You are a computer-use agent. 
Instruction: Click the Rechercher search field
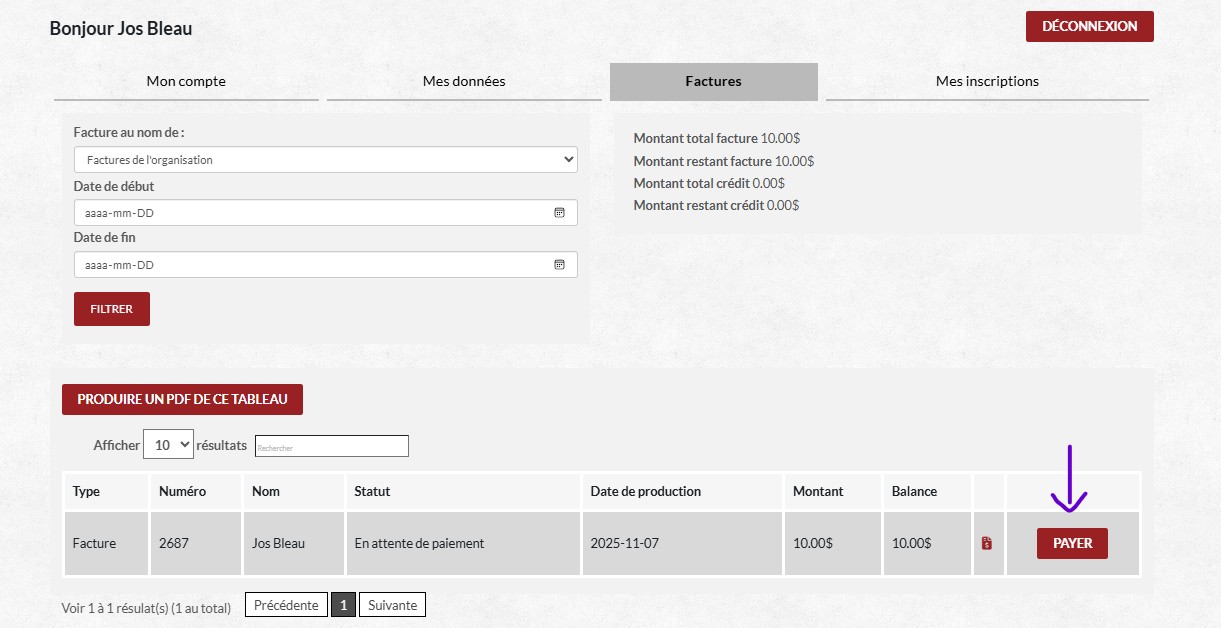tap(331, 447)
